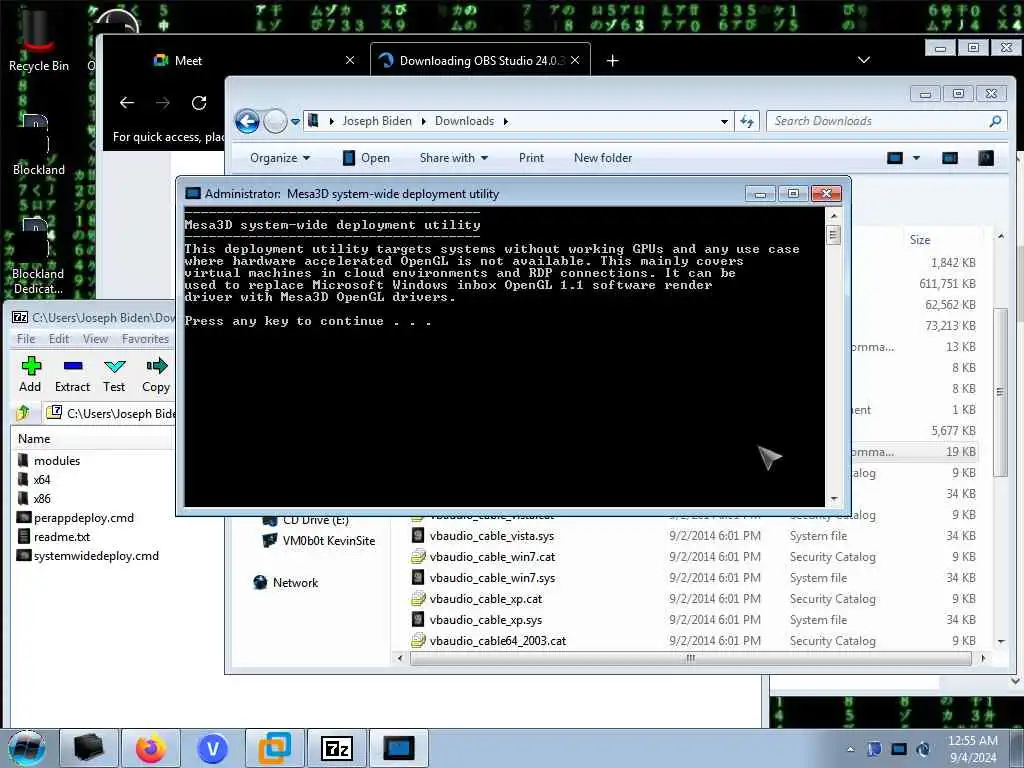Click Downloads in the address breadcrumb
The image size is (1024, 768).
tap(464, 121)
